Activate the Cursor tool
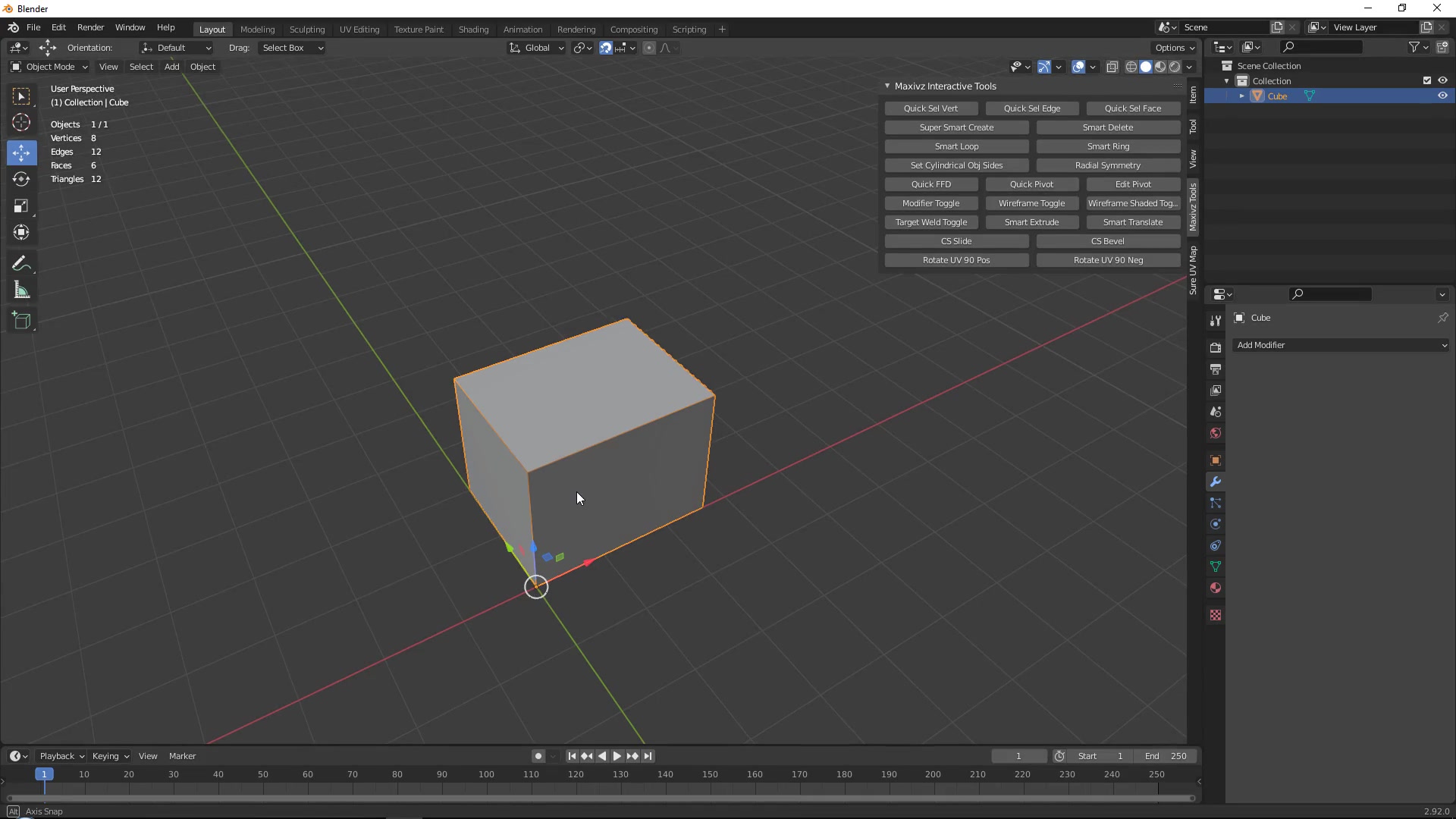This screenshot has height=819, width=1456. pyautogui.click(x=21, y=123)
